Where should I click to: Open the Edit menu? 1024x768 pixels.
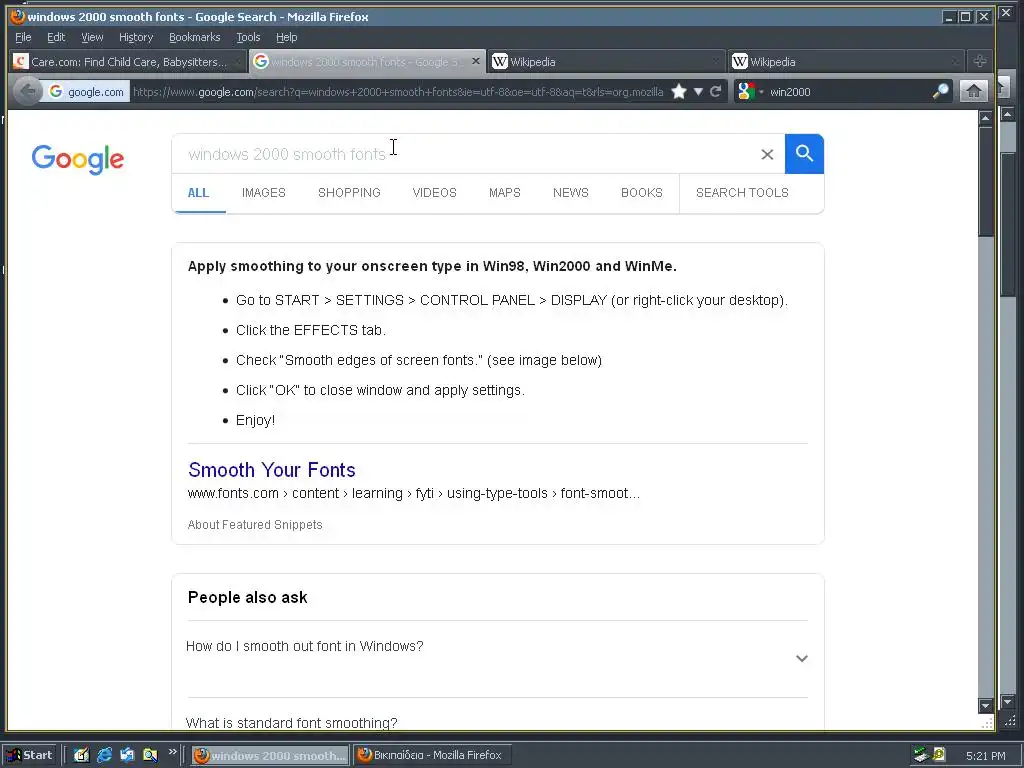56,37
